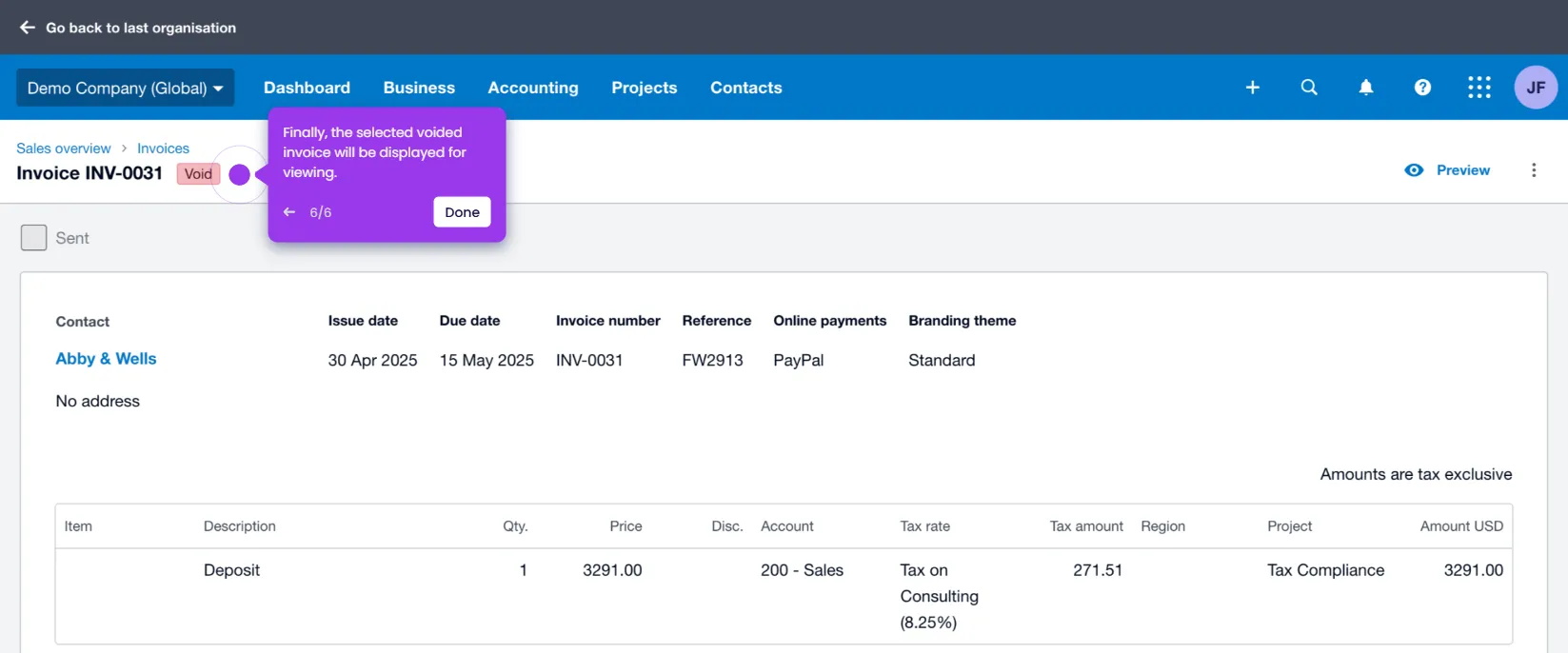Open the Dashboard menu

tap(307, 88)
